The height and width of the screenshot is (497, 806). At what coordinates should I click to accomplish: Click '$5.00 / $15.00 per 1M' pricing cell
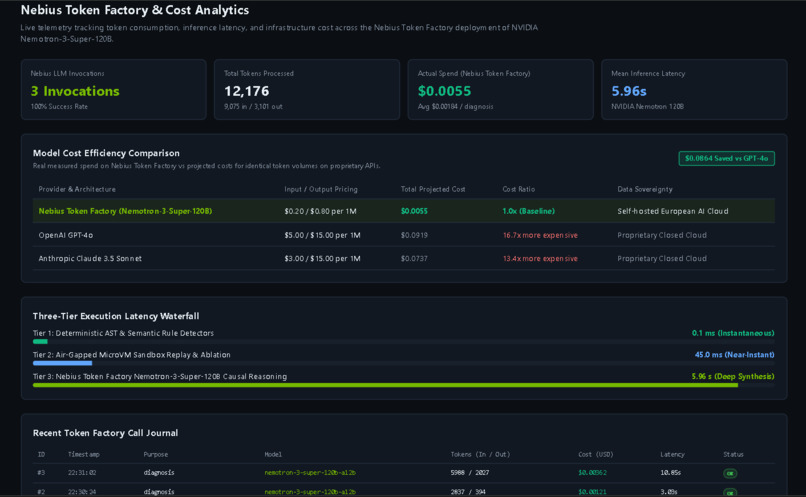tap(322, 235)
